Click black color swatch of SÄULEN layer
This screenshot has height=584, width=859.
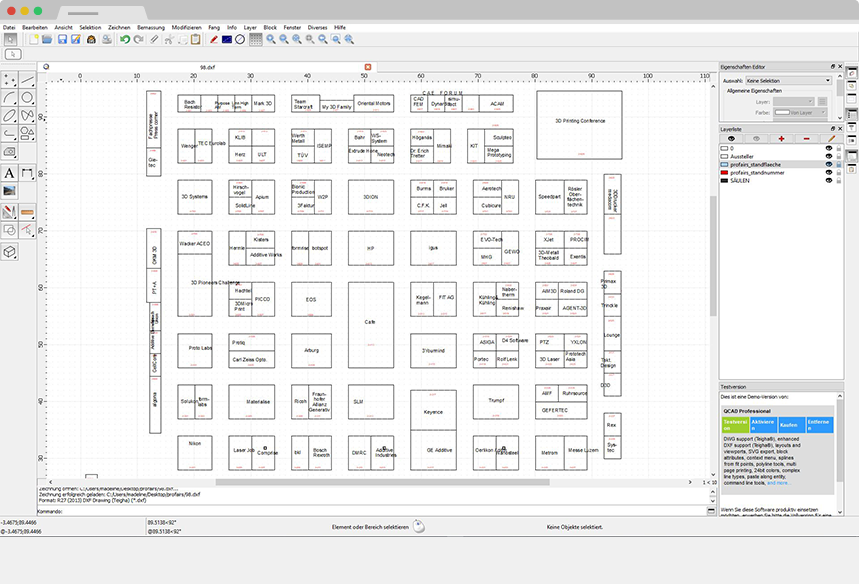724,180
